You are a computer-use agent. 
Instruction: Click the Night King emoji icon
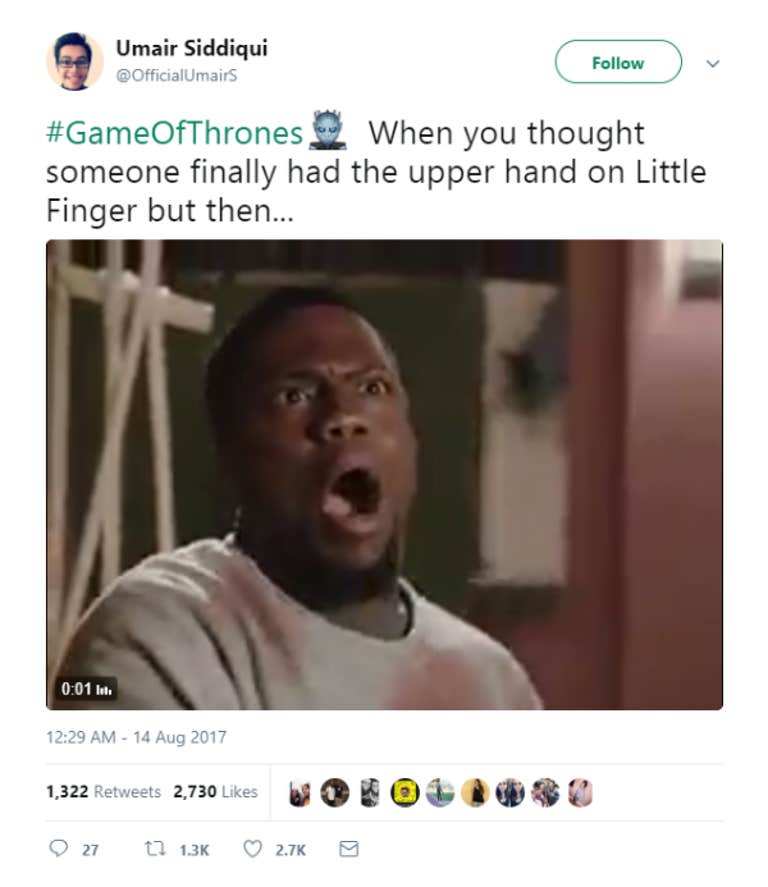pos(328,130)
